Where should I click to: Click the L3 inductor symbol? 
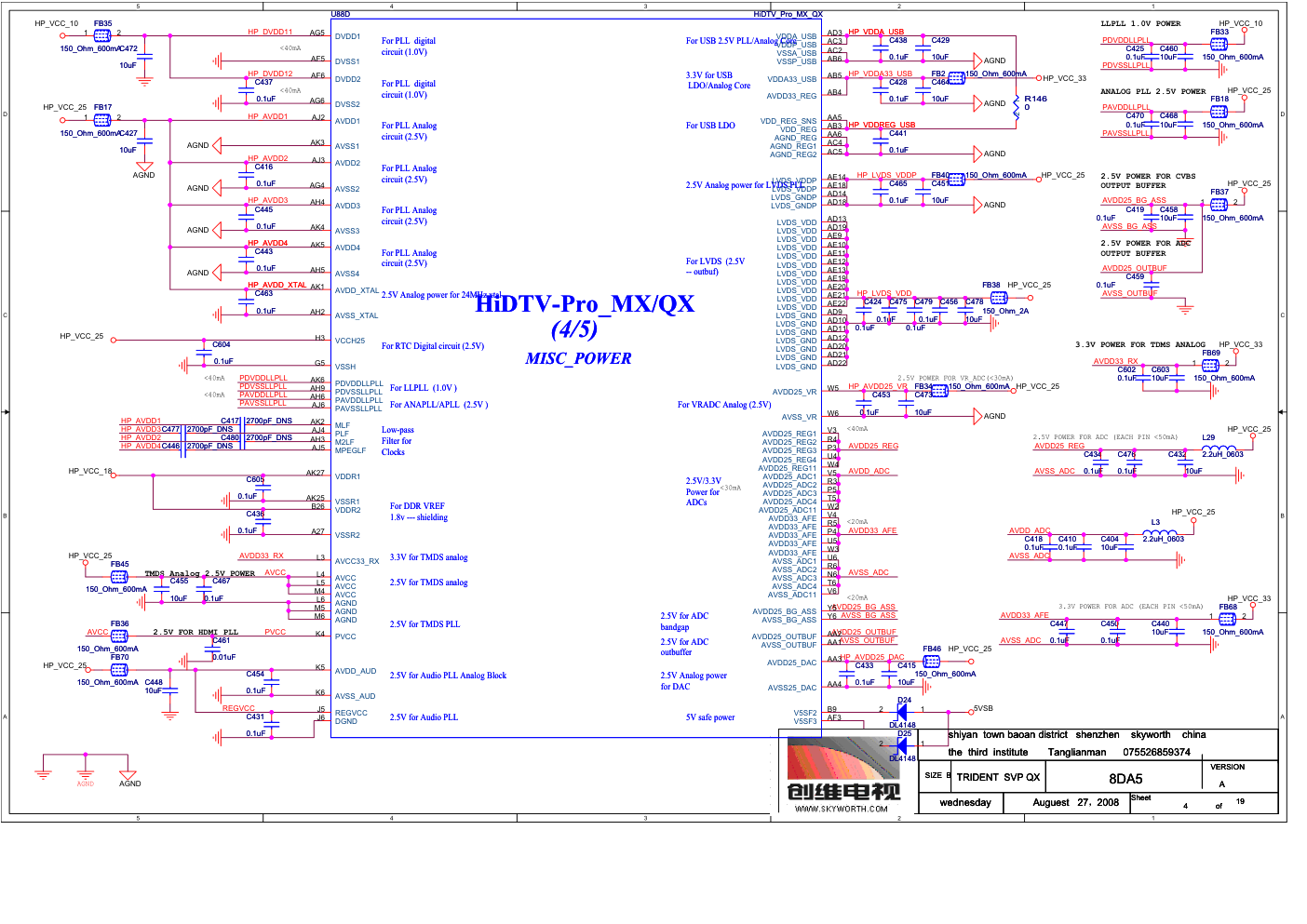(x=1160, y=531)
